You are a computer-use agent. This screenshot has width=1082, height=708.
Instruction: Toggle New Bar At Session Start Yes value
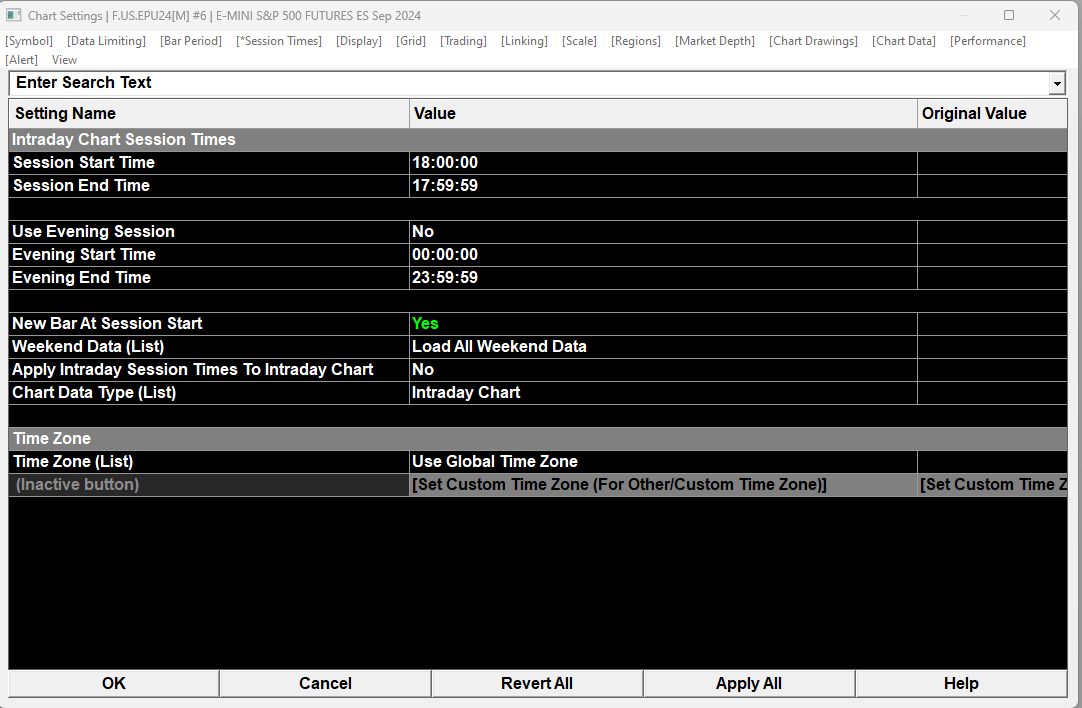(663, 324)
